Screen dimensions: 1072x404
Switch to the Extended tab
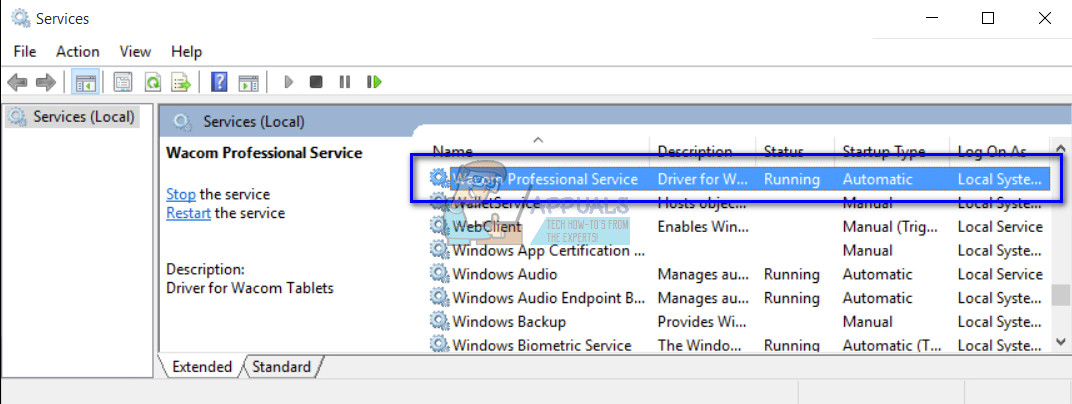202,367
